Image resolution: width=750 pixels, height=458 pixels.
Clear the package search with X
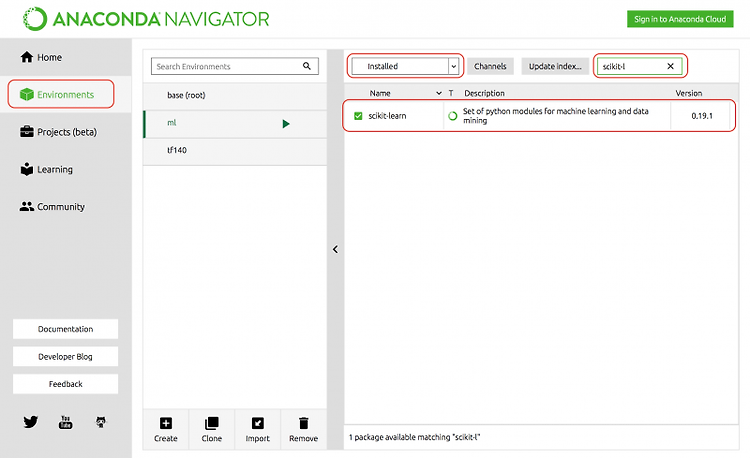[671, 66]
